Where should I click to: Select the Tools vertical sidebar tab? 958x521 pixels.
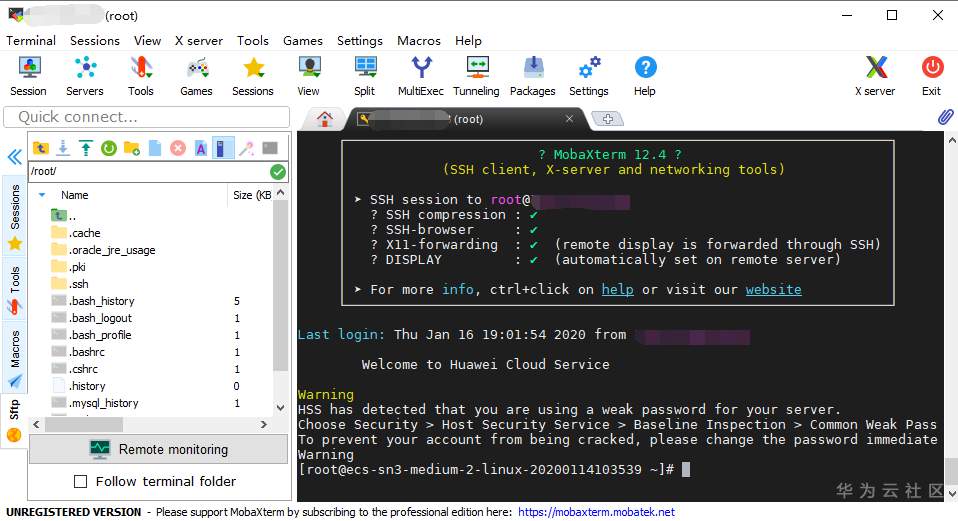click(15, 290)
